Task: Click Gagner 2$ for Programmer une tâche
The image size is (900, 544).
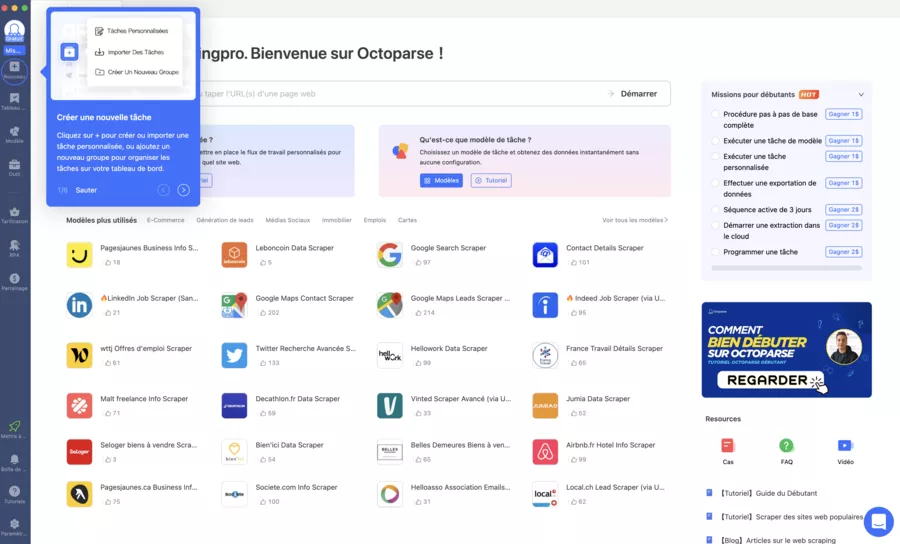Action: [844, 252]
